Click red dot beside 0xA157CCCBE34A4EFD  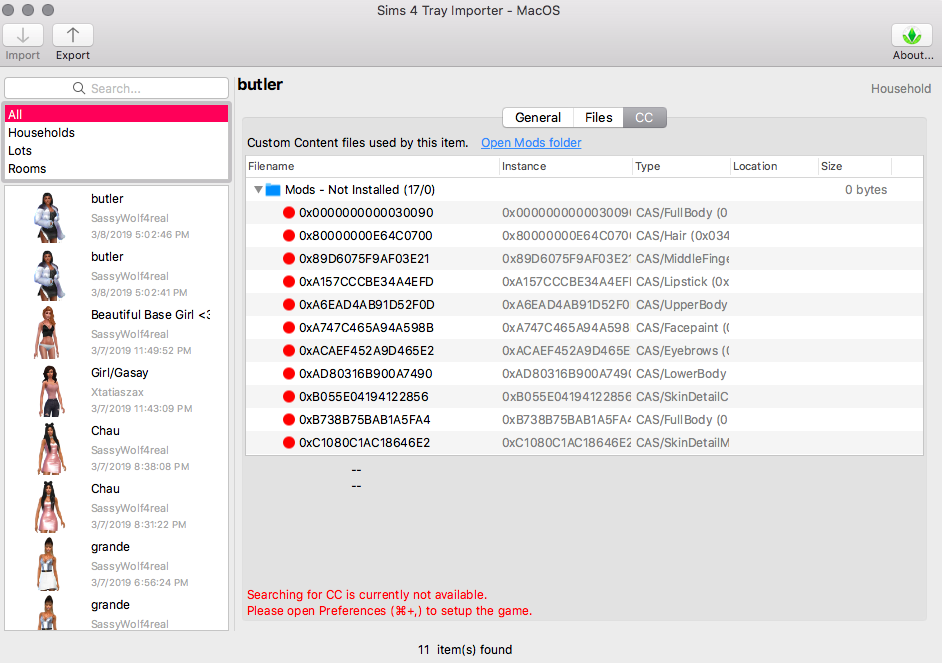click(289, 282)
